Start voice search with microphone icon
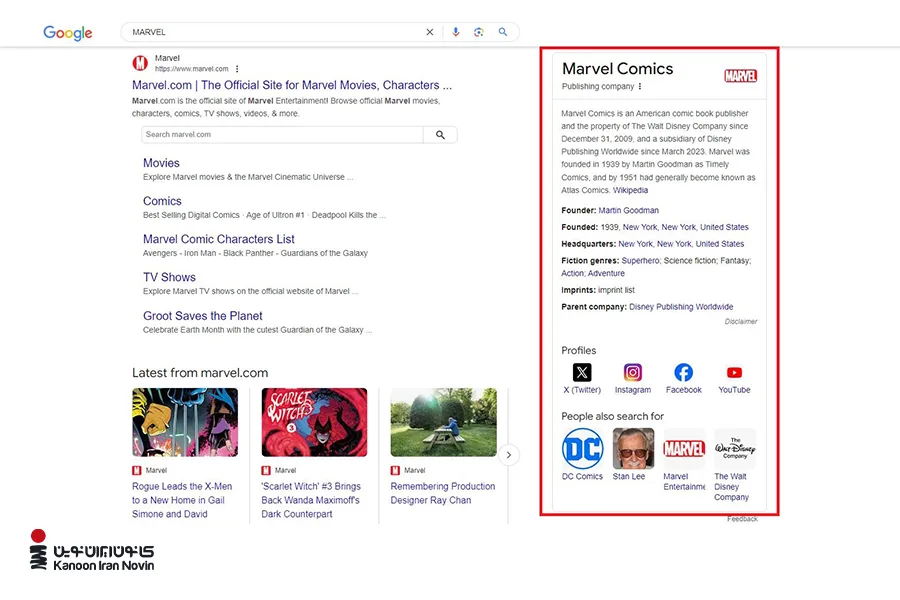This screenshot has height=600, width=900. point(456,32)
